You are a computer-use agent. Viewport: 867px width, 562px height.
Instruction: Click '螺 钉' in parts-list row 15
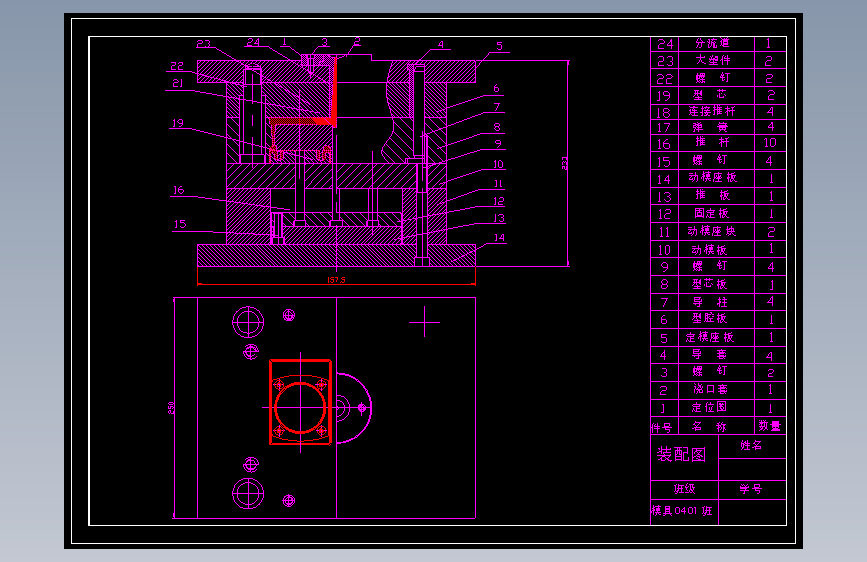coord(711,160)
